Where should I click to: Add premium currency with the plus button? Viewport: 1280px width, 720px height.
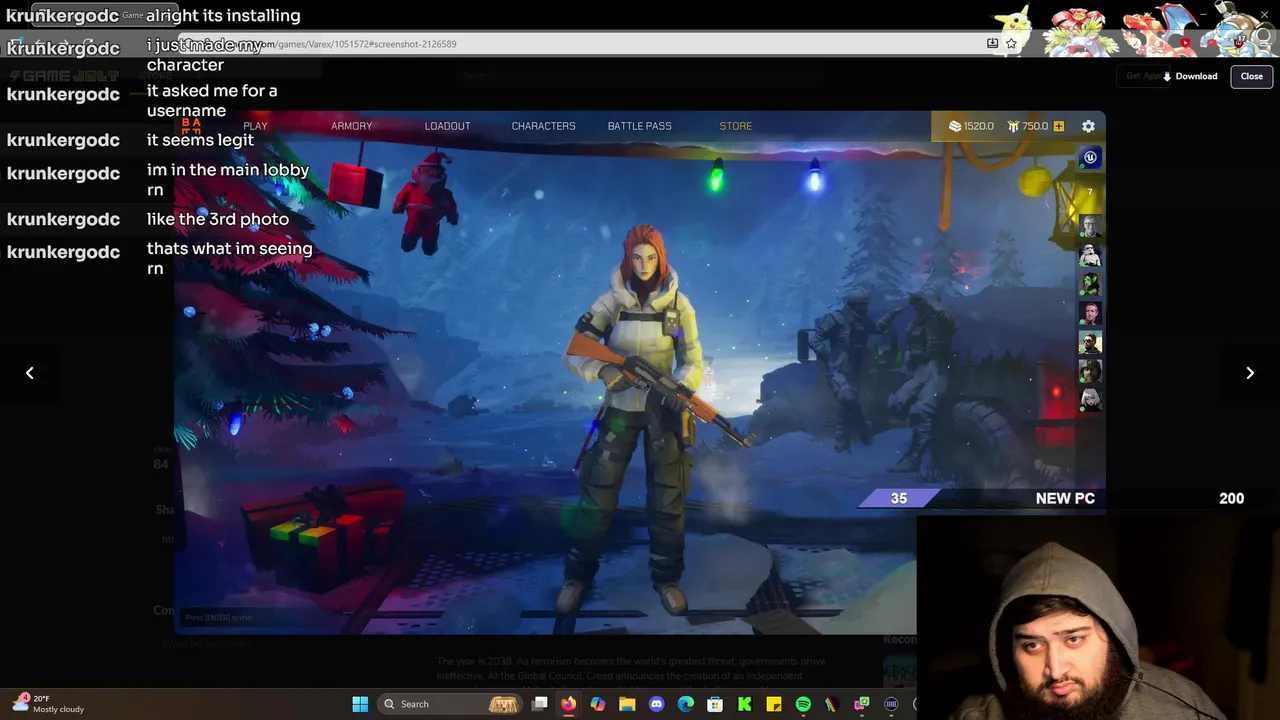tap(1059, 126)
